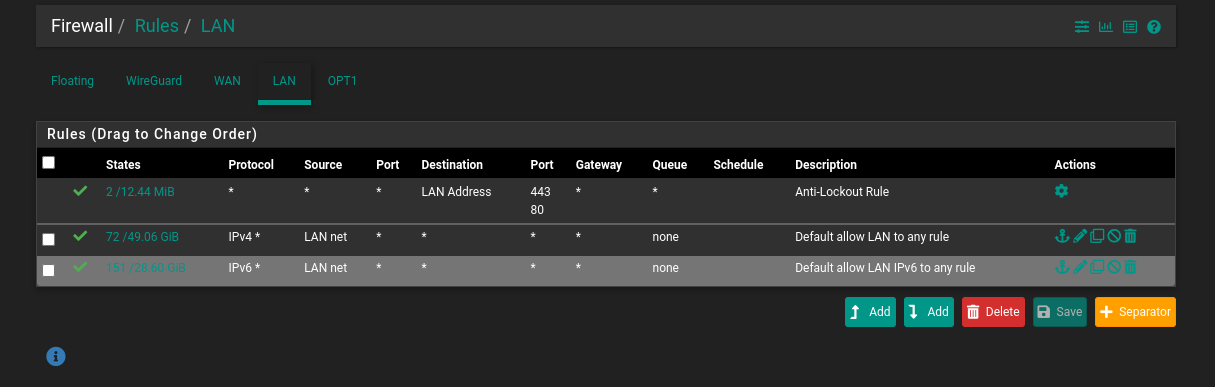Disable the IPv4 LAN to any rule

point(1113,237)
